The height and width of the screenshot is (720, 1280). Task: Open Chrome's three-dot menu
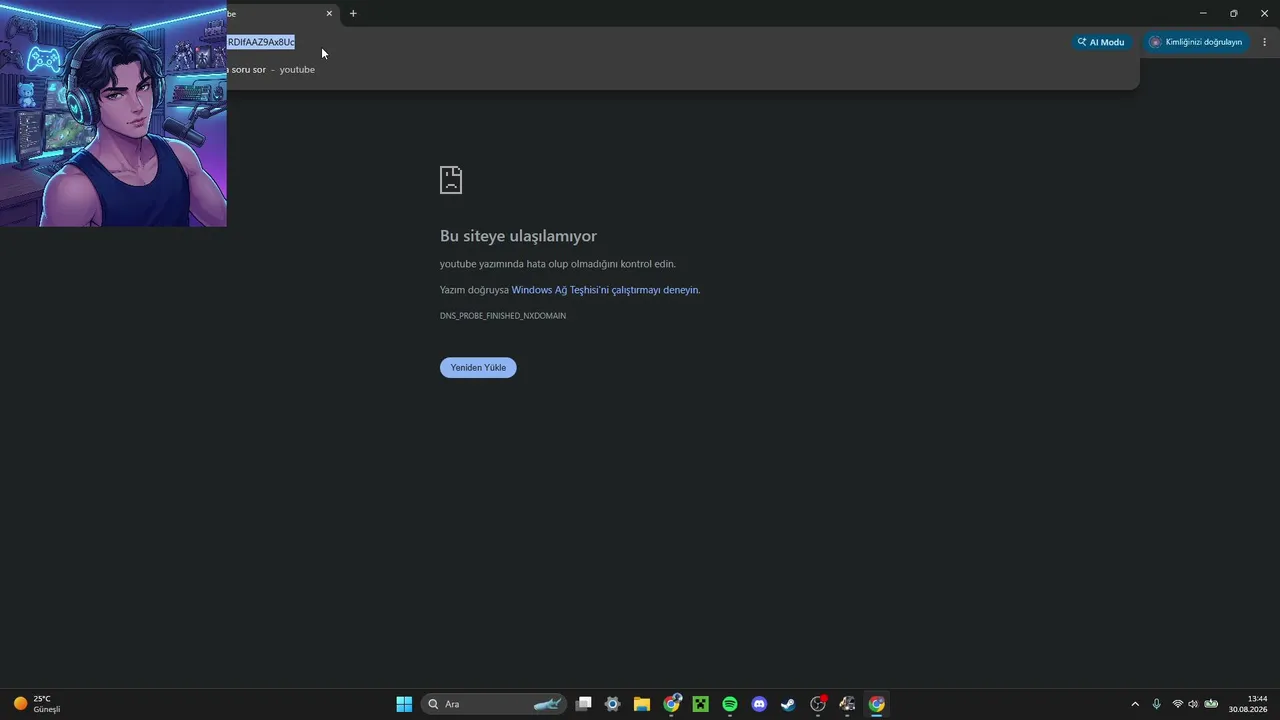pyautogui.click(x=1265, y=42)
